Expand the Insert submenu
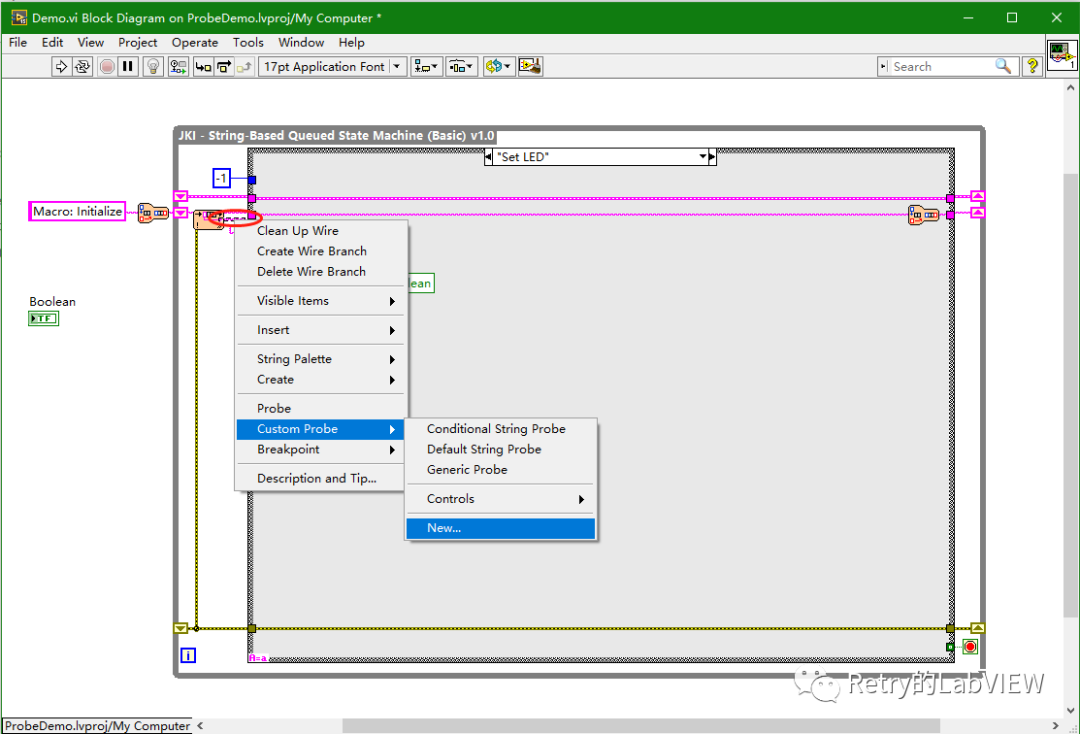Image resolution: width=1080 pixels, height=734 pixels. (321, 330)
